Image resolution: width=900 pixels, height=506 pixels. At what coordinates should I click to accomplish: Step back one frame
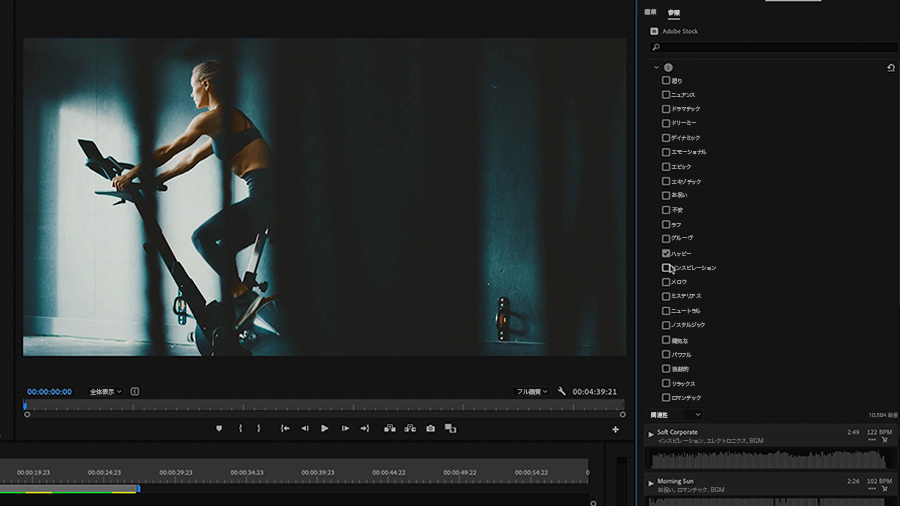click(x=305, y=429)
